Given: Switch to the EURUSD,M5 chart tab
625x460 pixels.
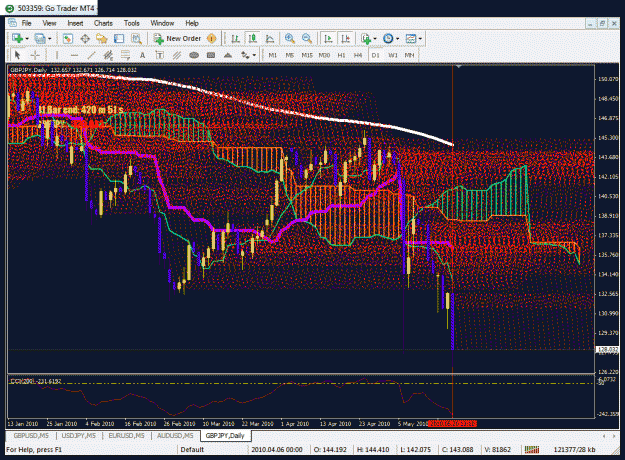Looking at the screenshot, I should click(126, 436).
